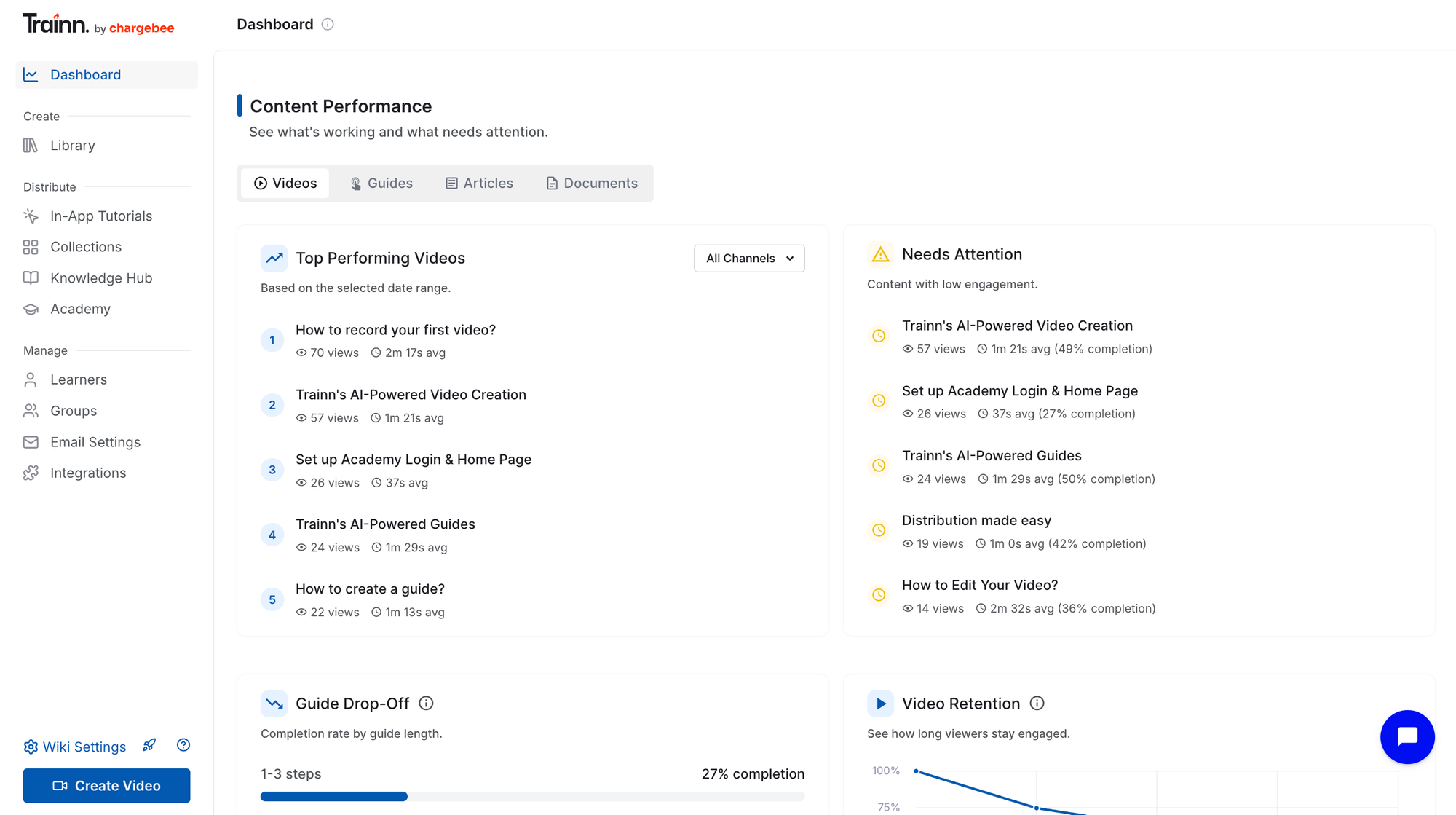Screen dimensions: 1456x815
Task: Open the Academy section
Action: (106, 309)
